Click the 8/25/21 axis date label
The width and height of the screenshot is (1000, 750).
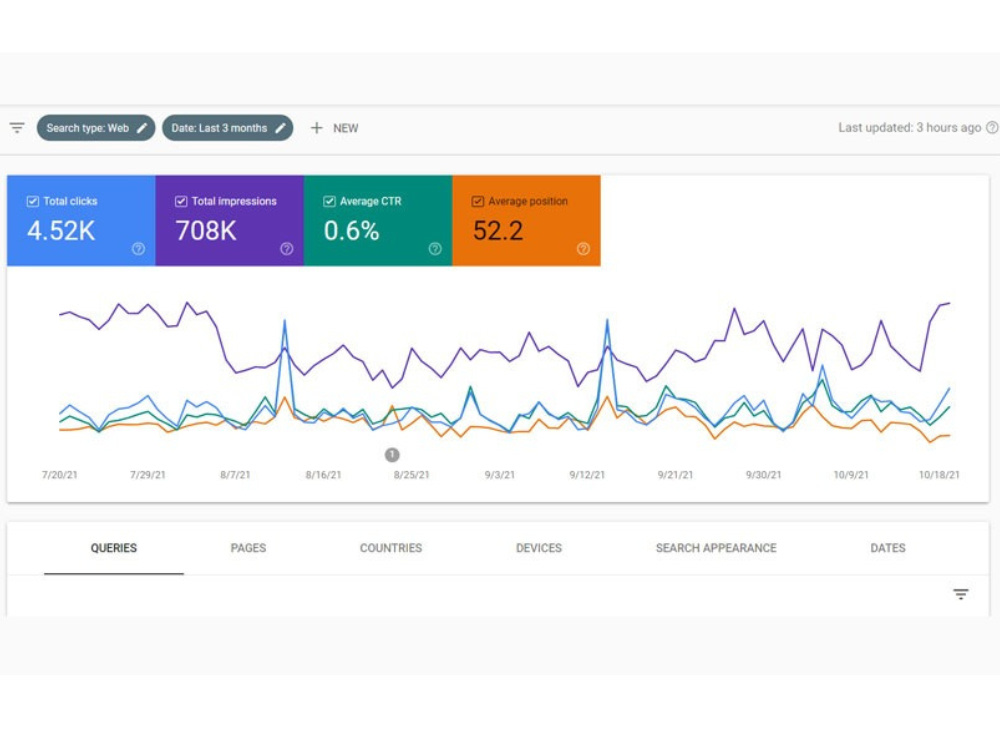(411, 475)
